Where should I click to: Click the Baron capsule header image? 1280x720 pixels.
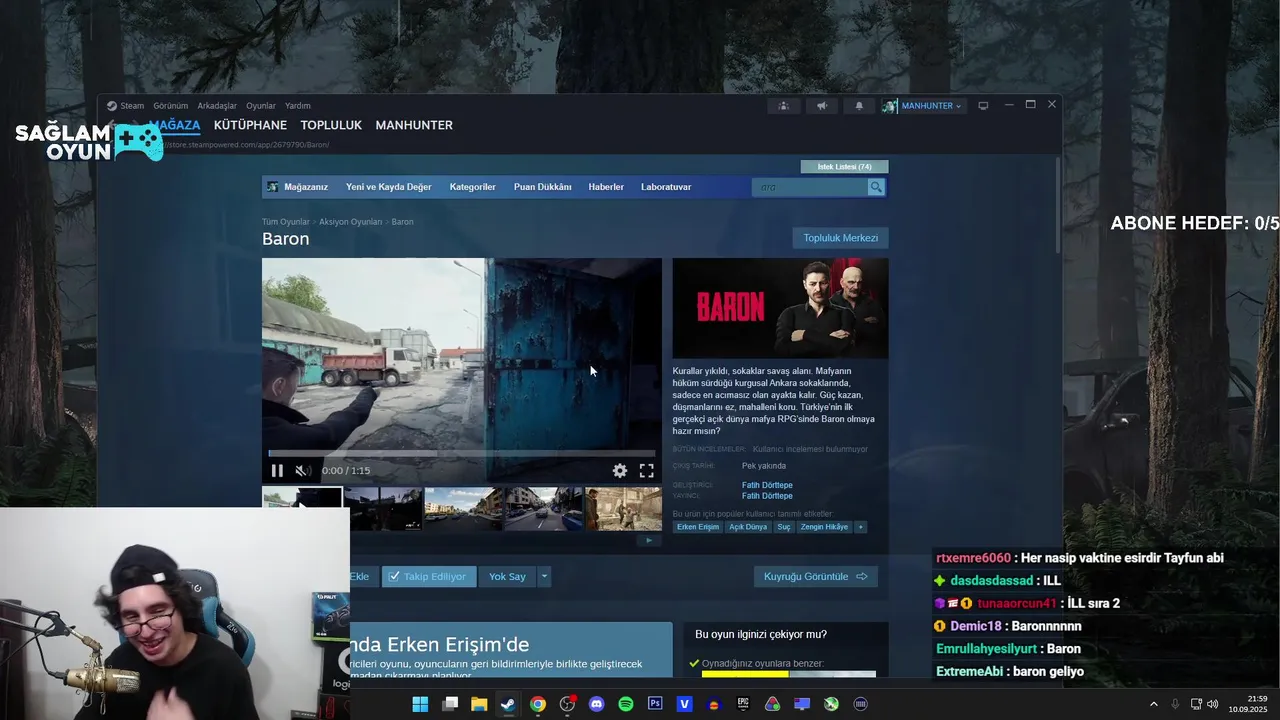pos(780,308)
